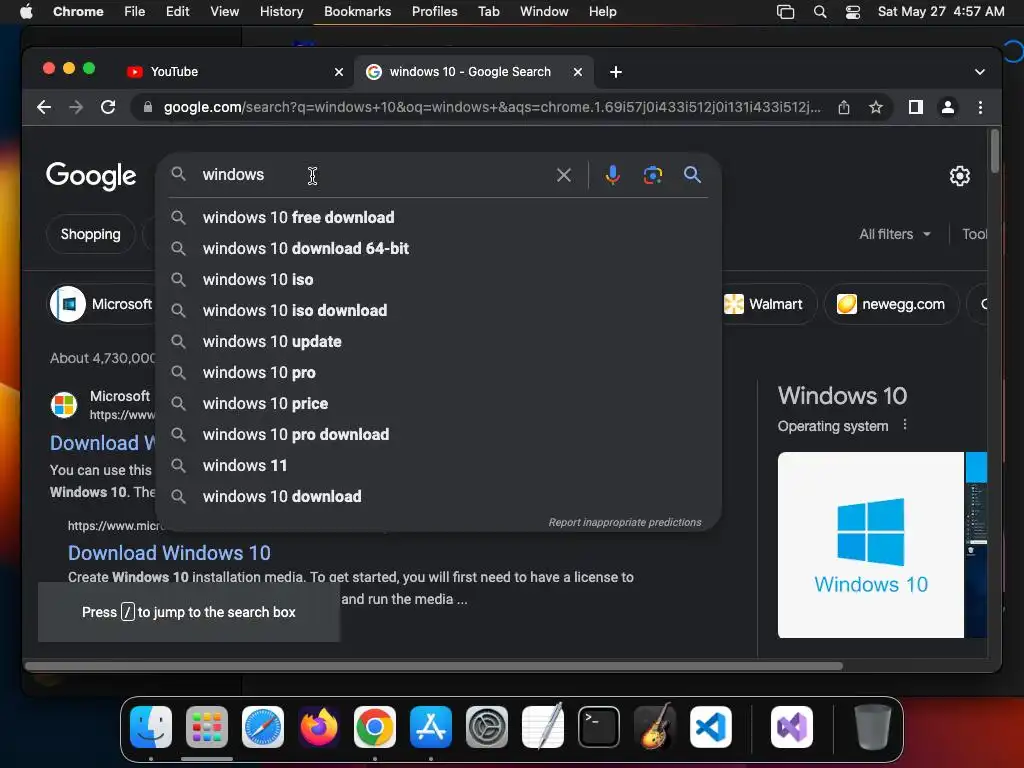Click the Chrome address bar URL
Screen dimensions: 1024x768
(492, 107)
